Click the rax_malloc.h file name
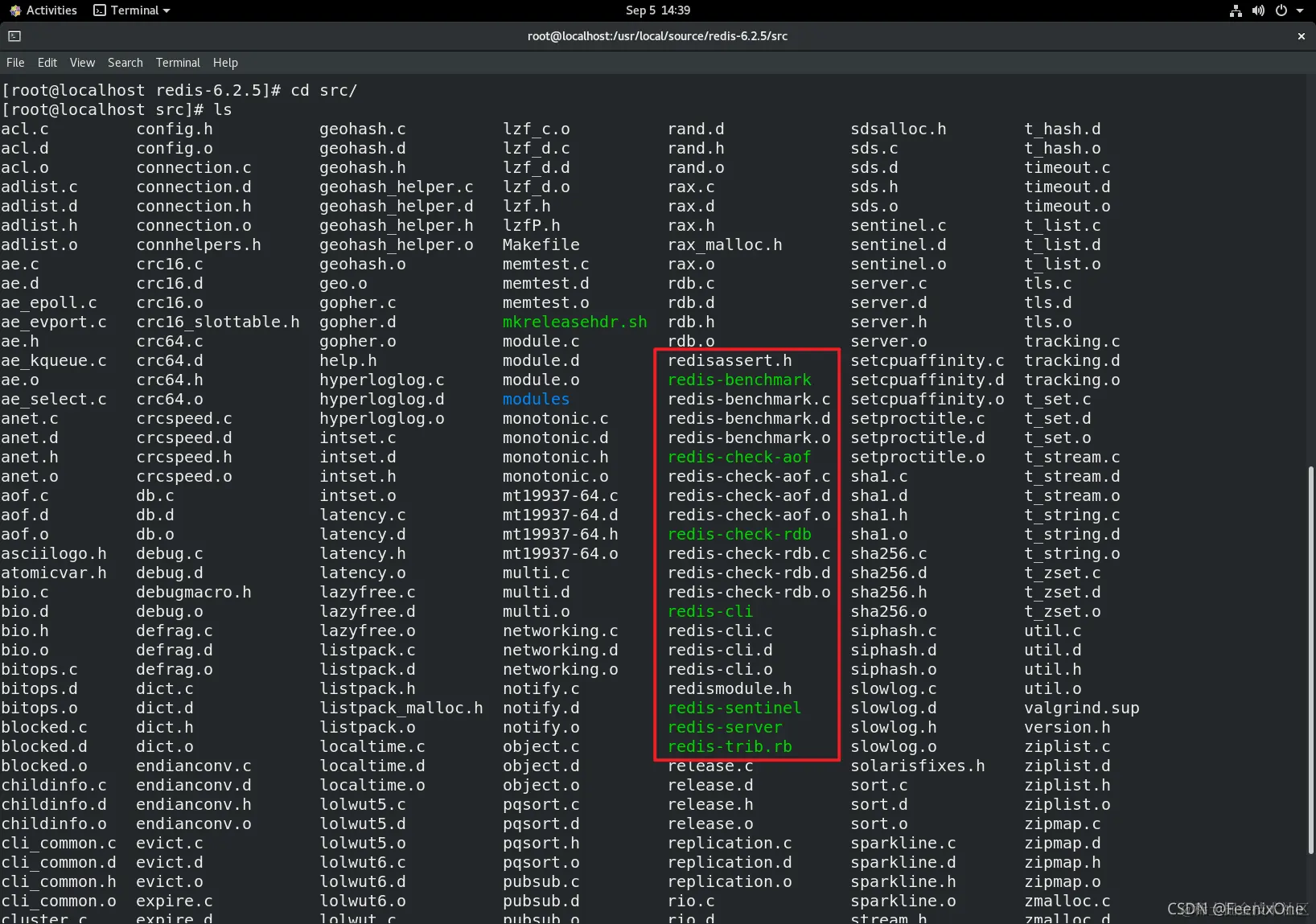The image size is (1316, 924). tap(725, 244)
